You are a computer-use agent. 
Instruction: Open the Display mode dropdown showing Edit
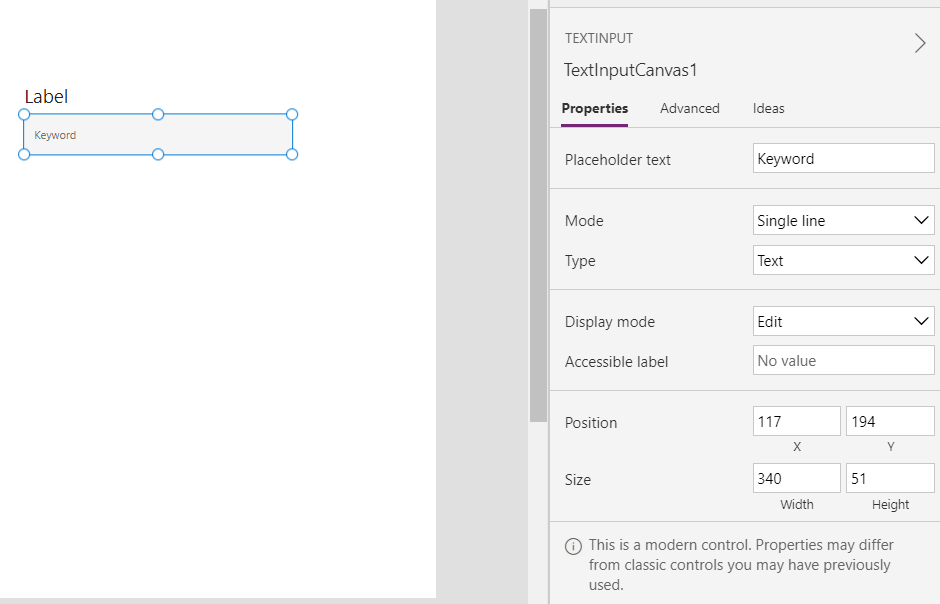843,322
